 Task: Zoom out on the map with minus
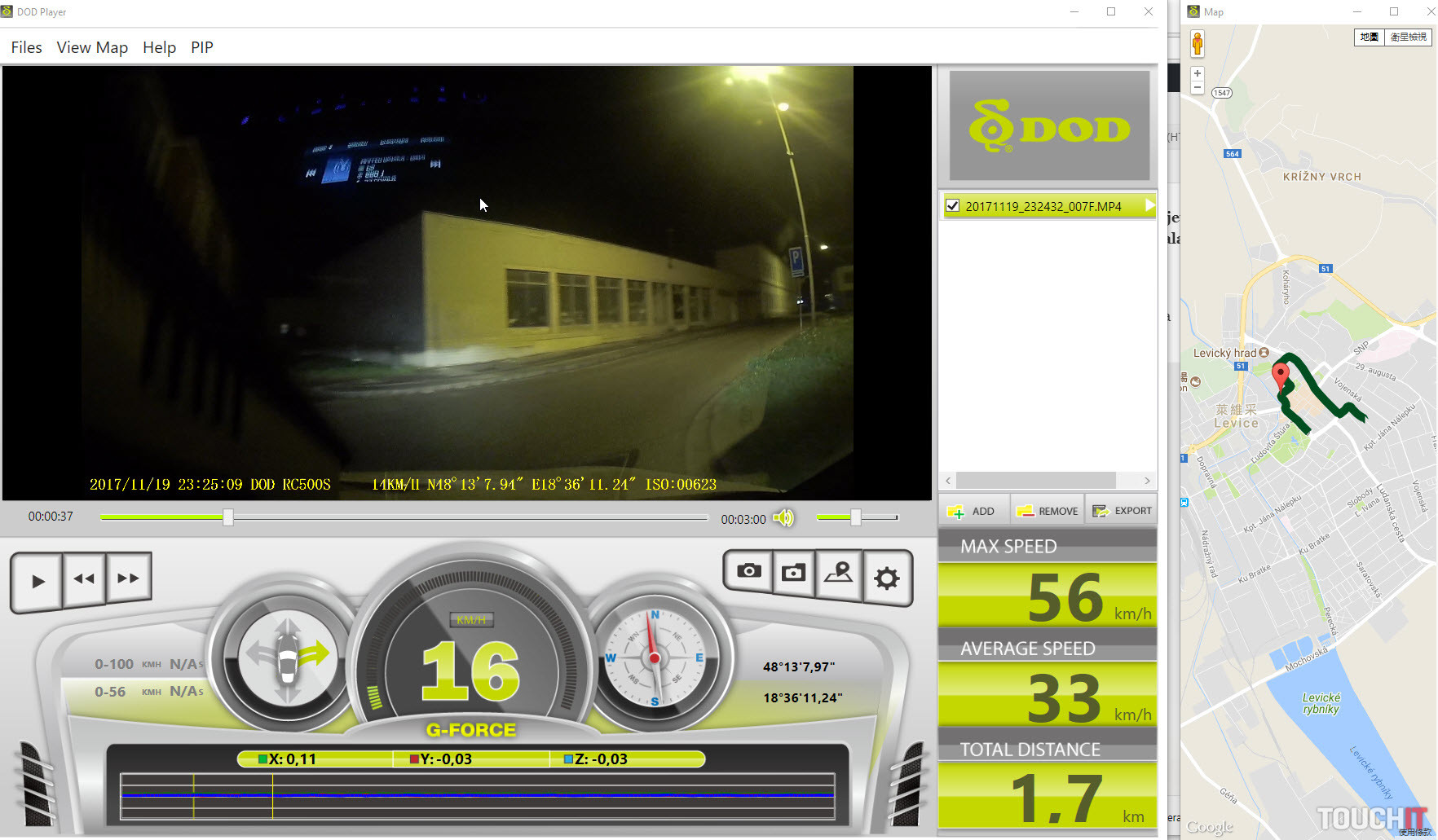1197,87
